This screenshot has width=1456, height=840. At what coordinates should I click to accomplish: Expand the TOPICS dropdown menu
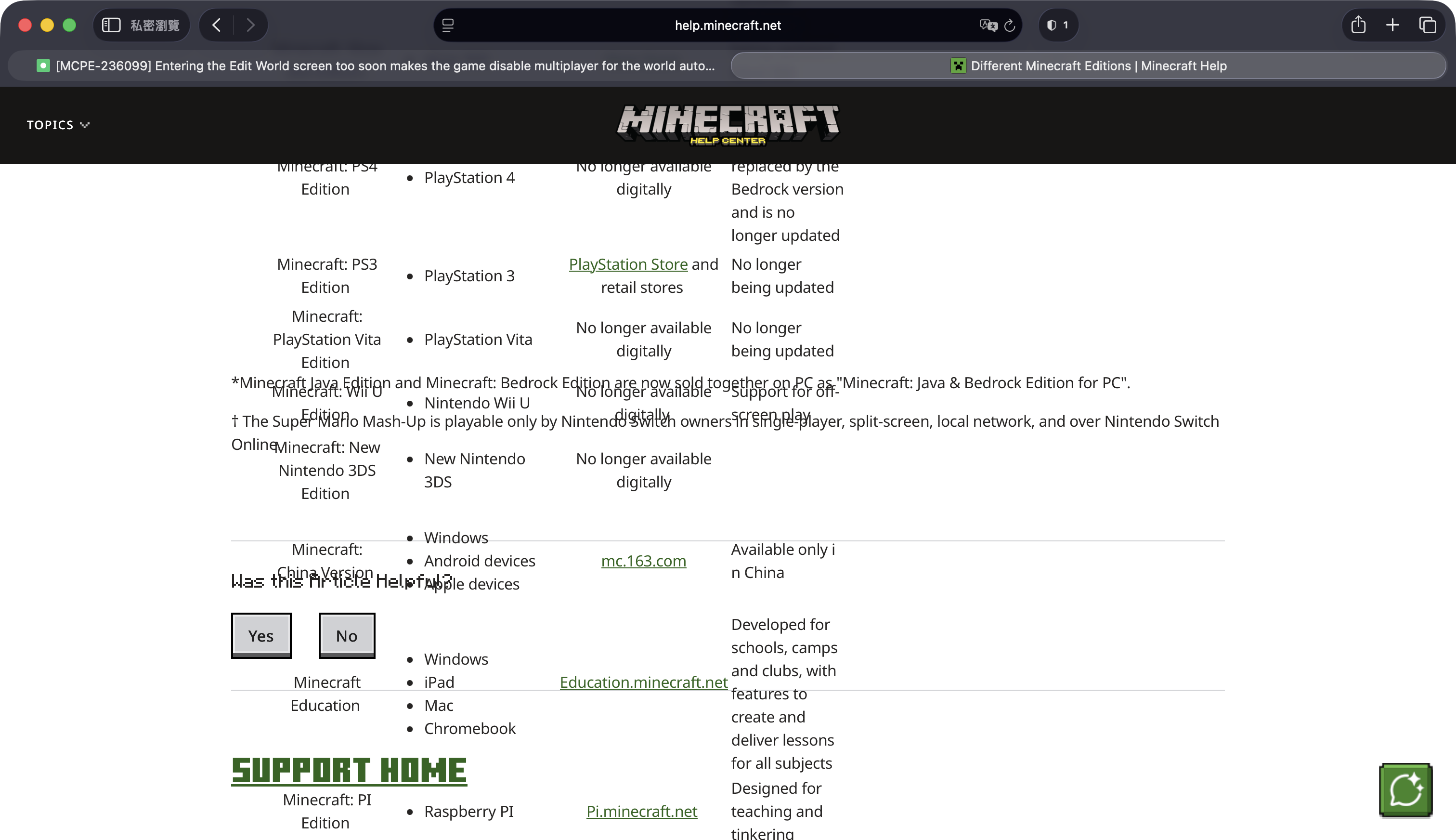(58, 125)
